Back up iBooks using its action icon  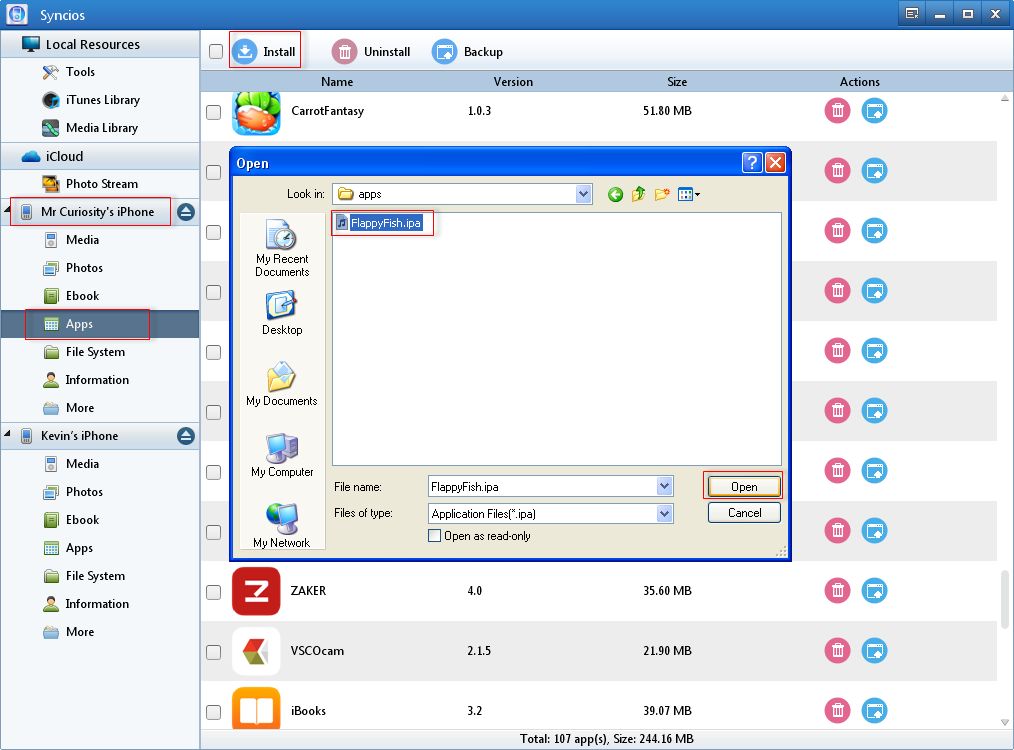click(x=874, y=711)
